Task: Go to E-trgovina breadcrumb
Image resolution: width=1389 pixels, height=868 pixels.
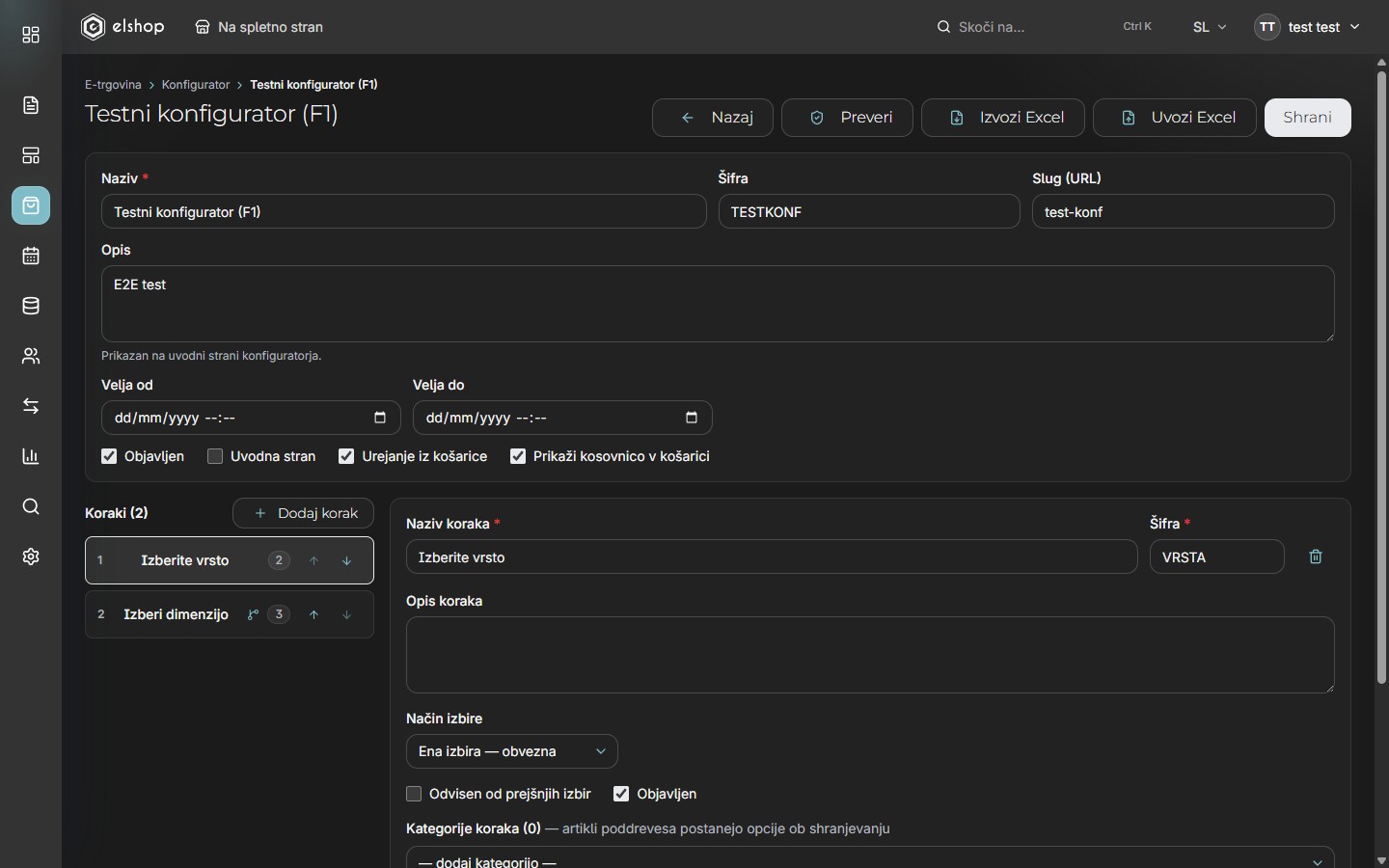Action: click(x=113, y=85)
